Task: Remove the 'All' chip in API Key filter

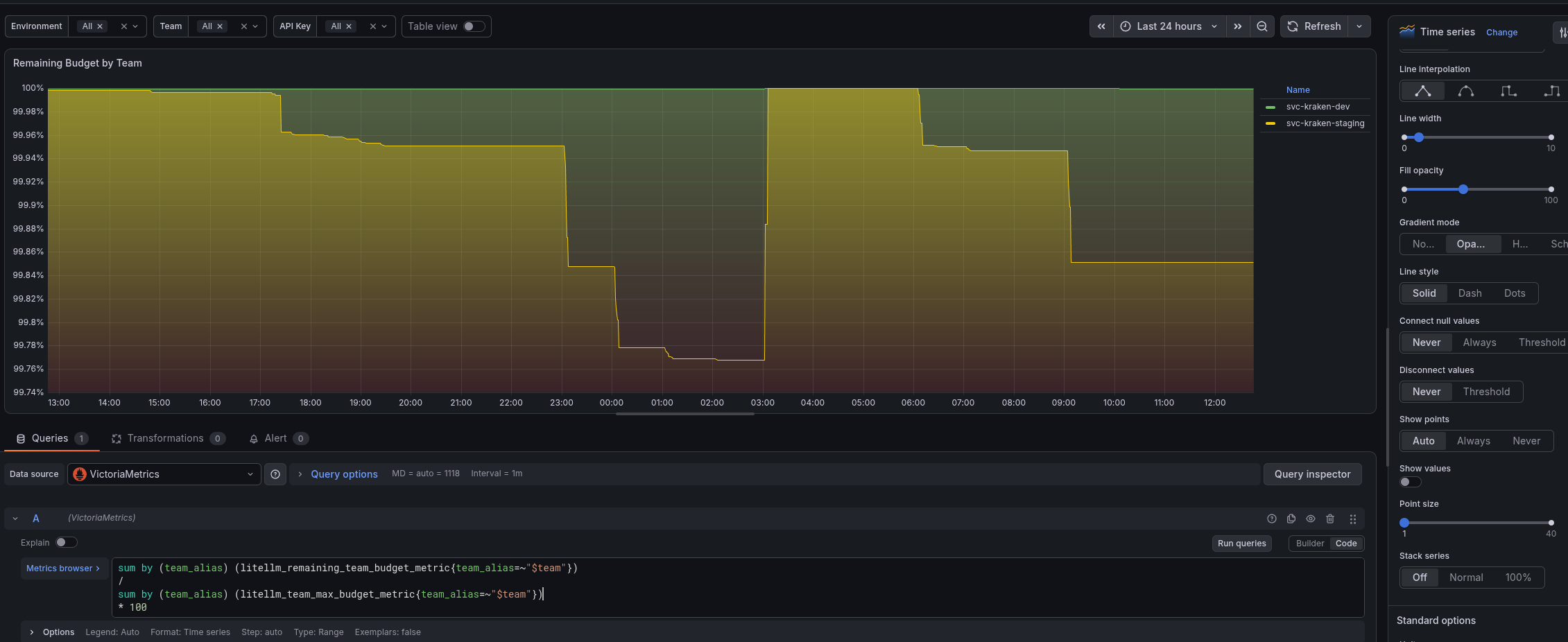Action: coord(349,26)
